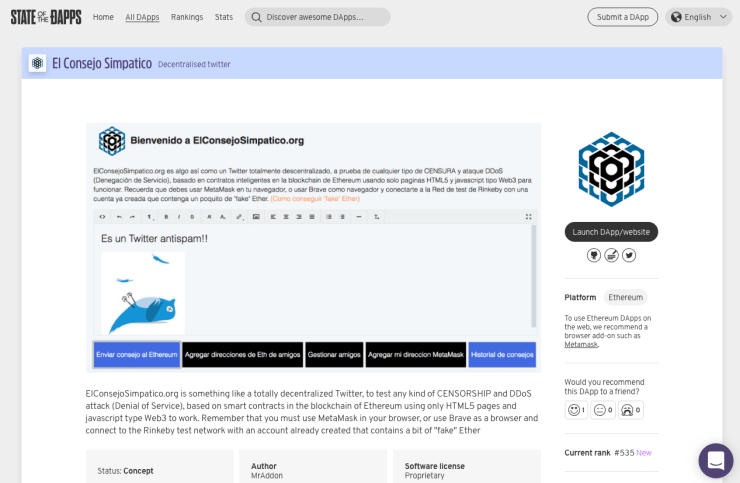Image resolution: width=740 pixels, height=483 pixels.
Task: Click the large DApp cube logo
Action: (611, 169)
